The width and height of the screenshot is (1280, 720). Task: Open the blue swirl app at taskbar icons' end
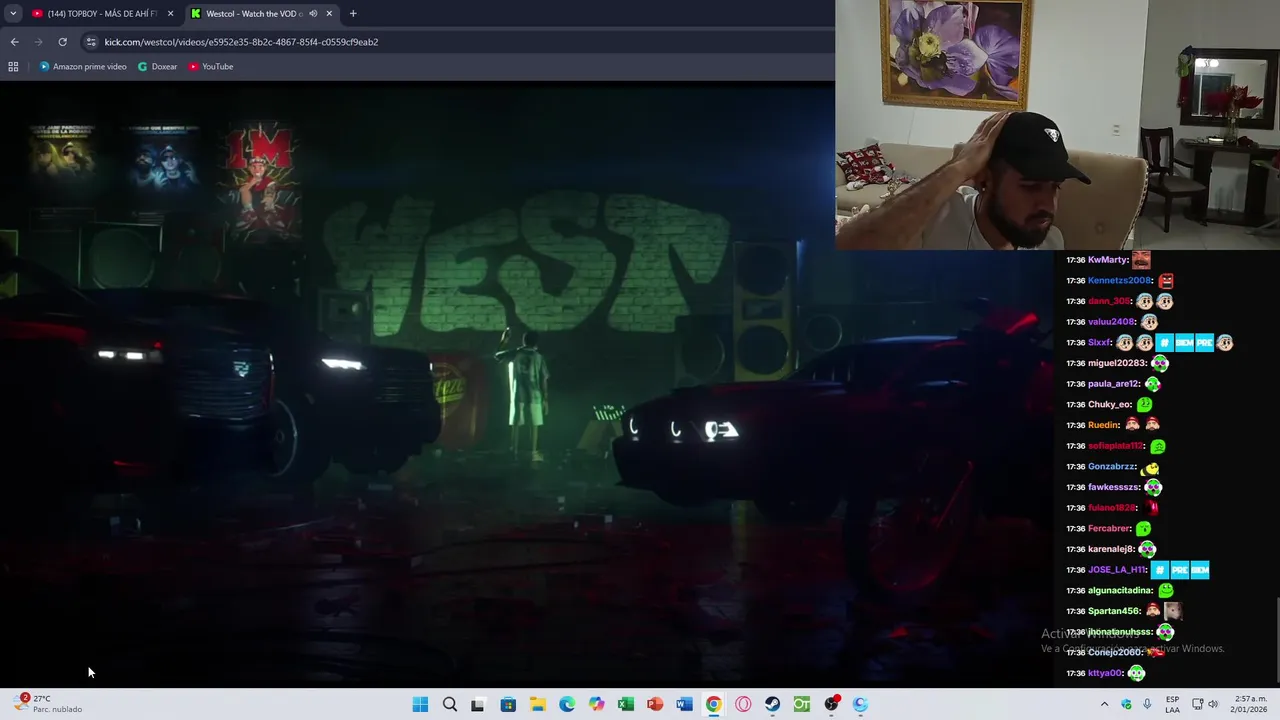(x=860, y=704)
